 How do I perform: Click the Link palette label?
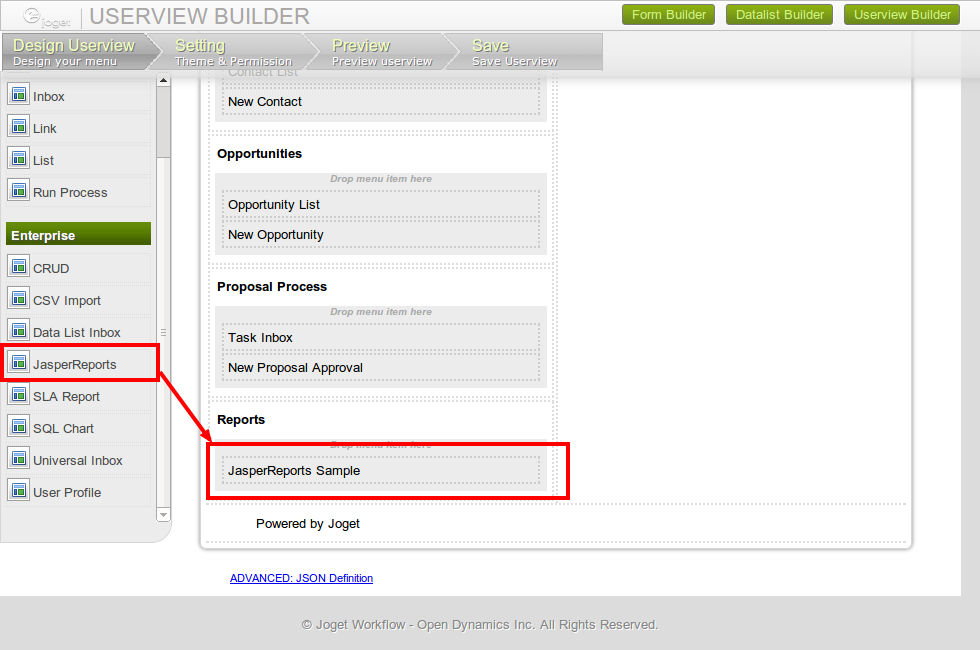(x=44, y=128)
